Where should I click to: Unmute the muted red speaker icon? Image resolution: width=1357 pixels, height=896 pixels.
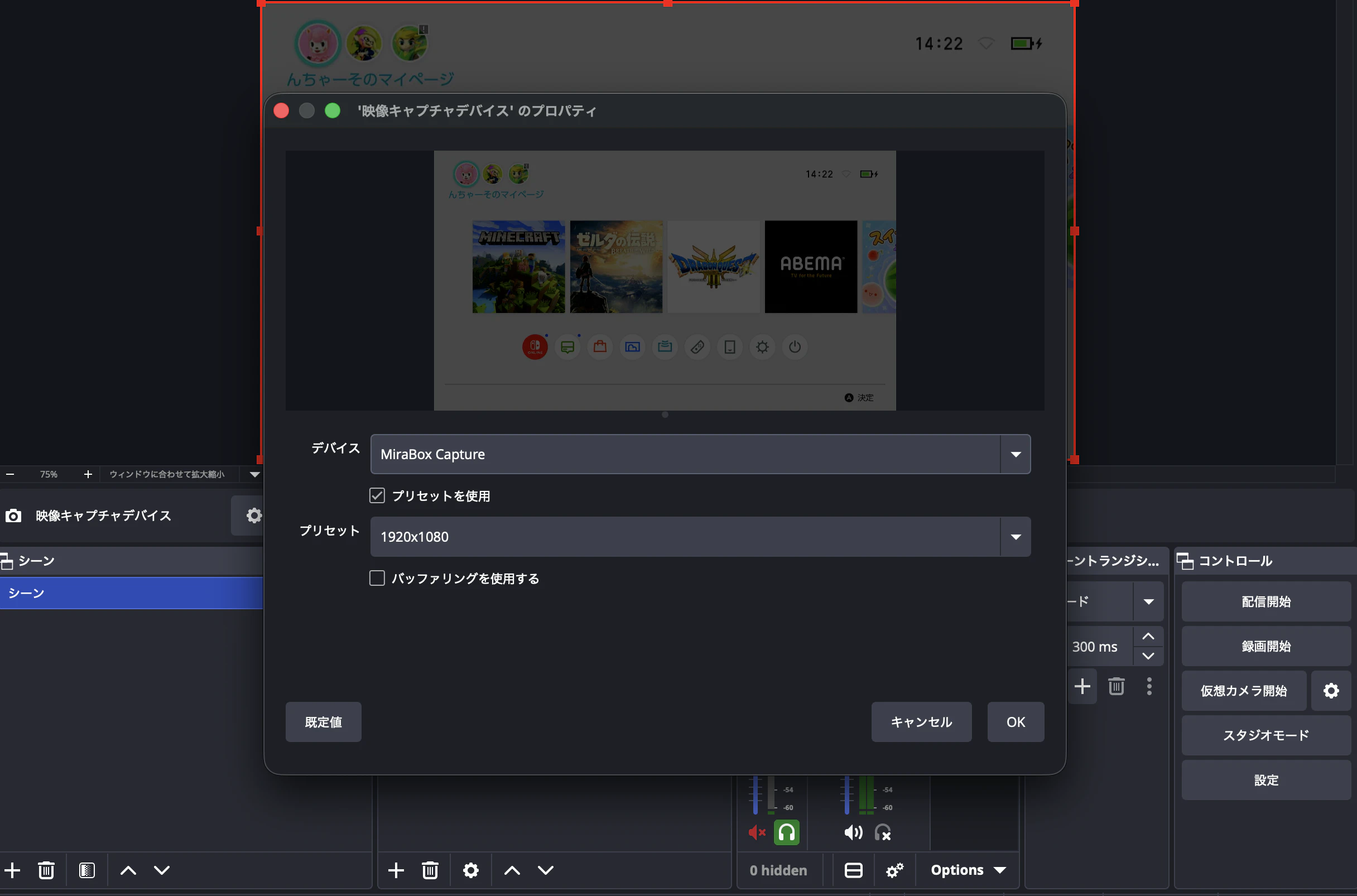(757, 832)
